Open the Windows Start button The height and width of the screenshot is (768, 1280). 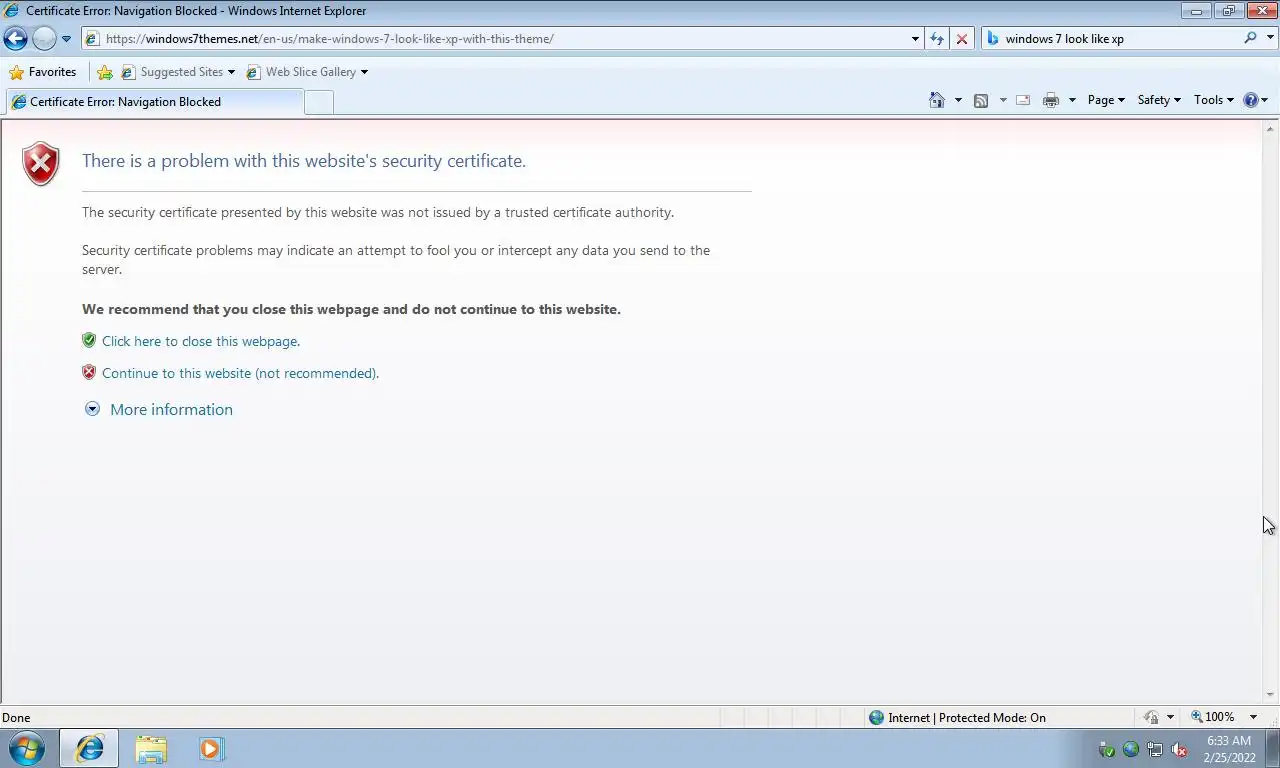coord(27,748)
